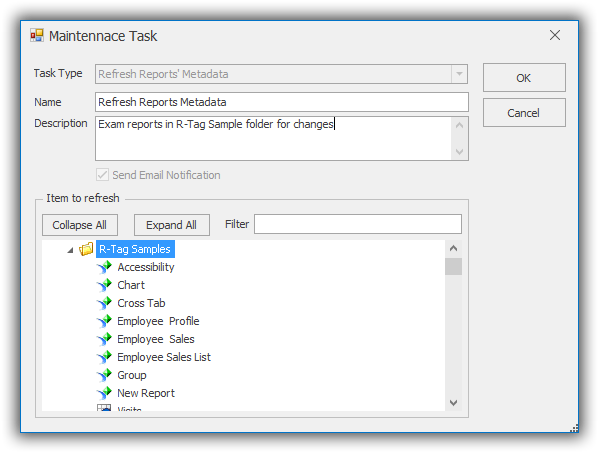
Task: Click into the Filter input field
Action: tap(358, 224)
